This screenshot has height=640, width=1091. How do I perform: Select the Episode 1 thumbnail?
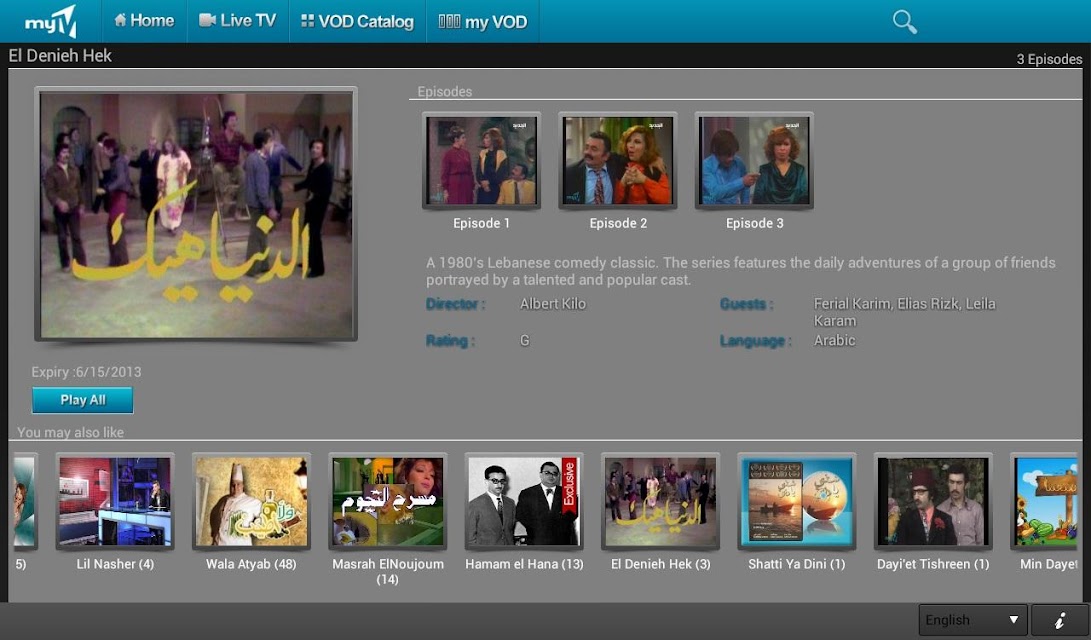[x=481, y=161]
